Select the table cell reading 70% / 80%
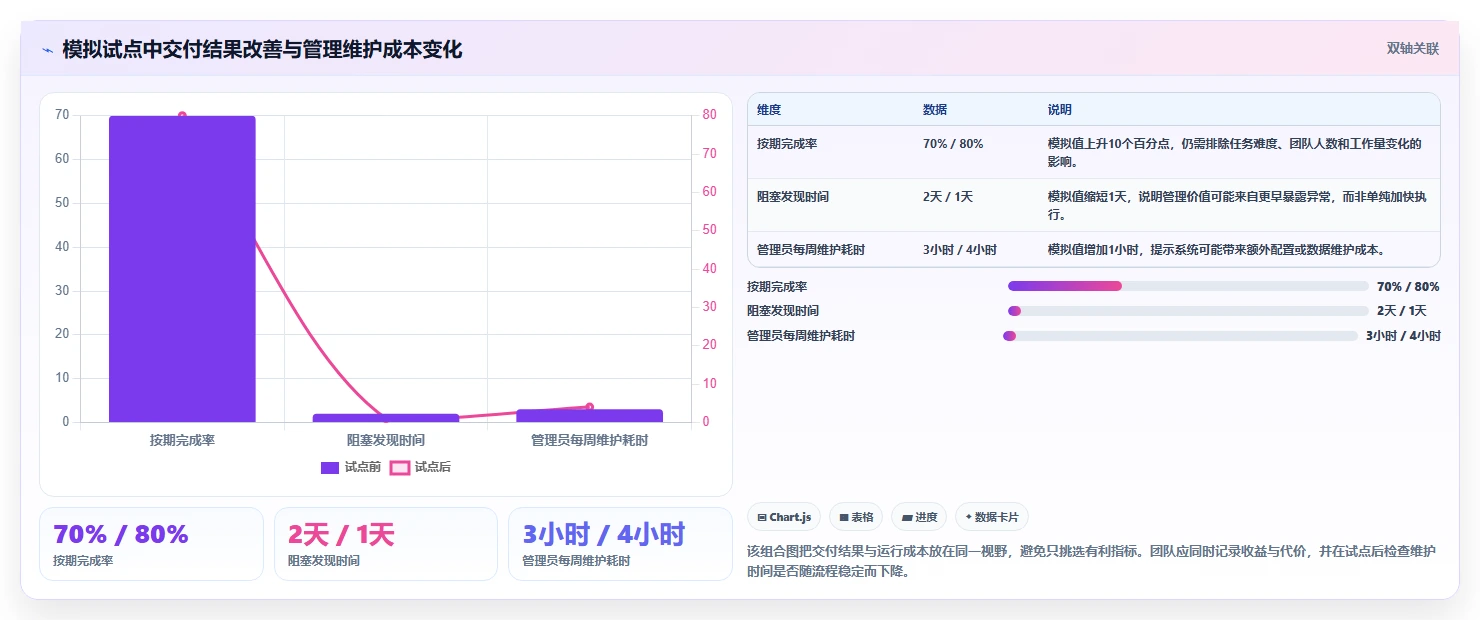This screenshot has height=620, width=1480. coord(953,144)
